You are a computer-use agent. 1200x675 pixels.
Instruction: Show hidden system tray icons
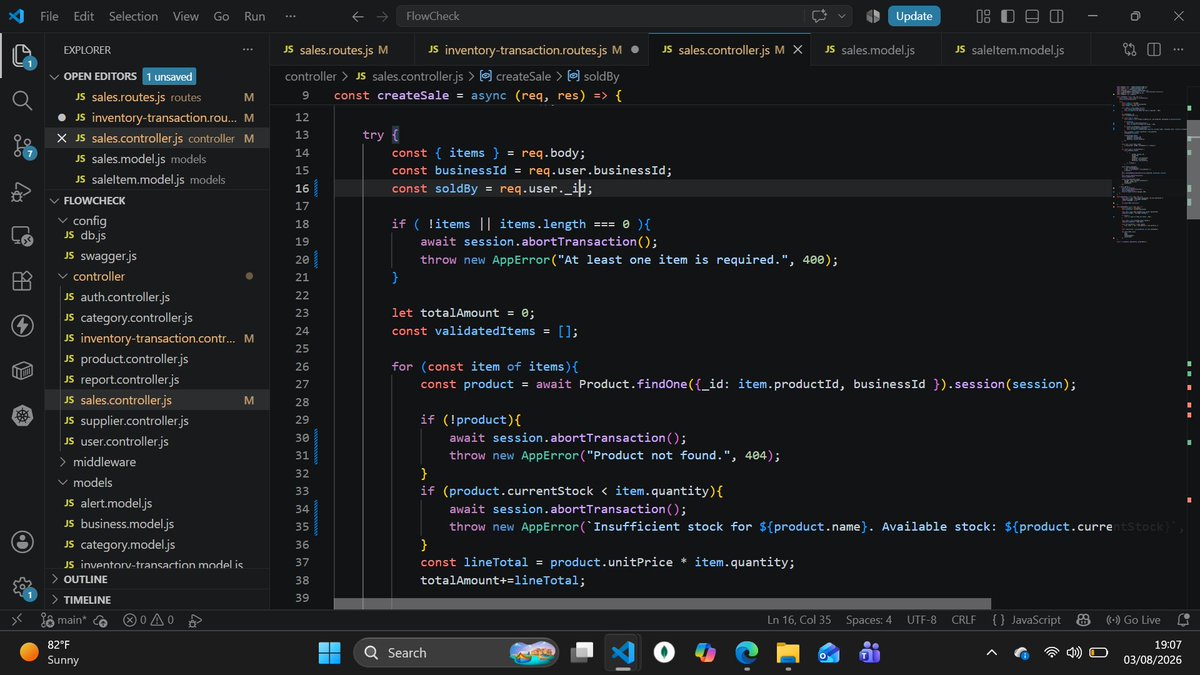click(991, 652)
